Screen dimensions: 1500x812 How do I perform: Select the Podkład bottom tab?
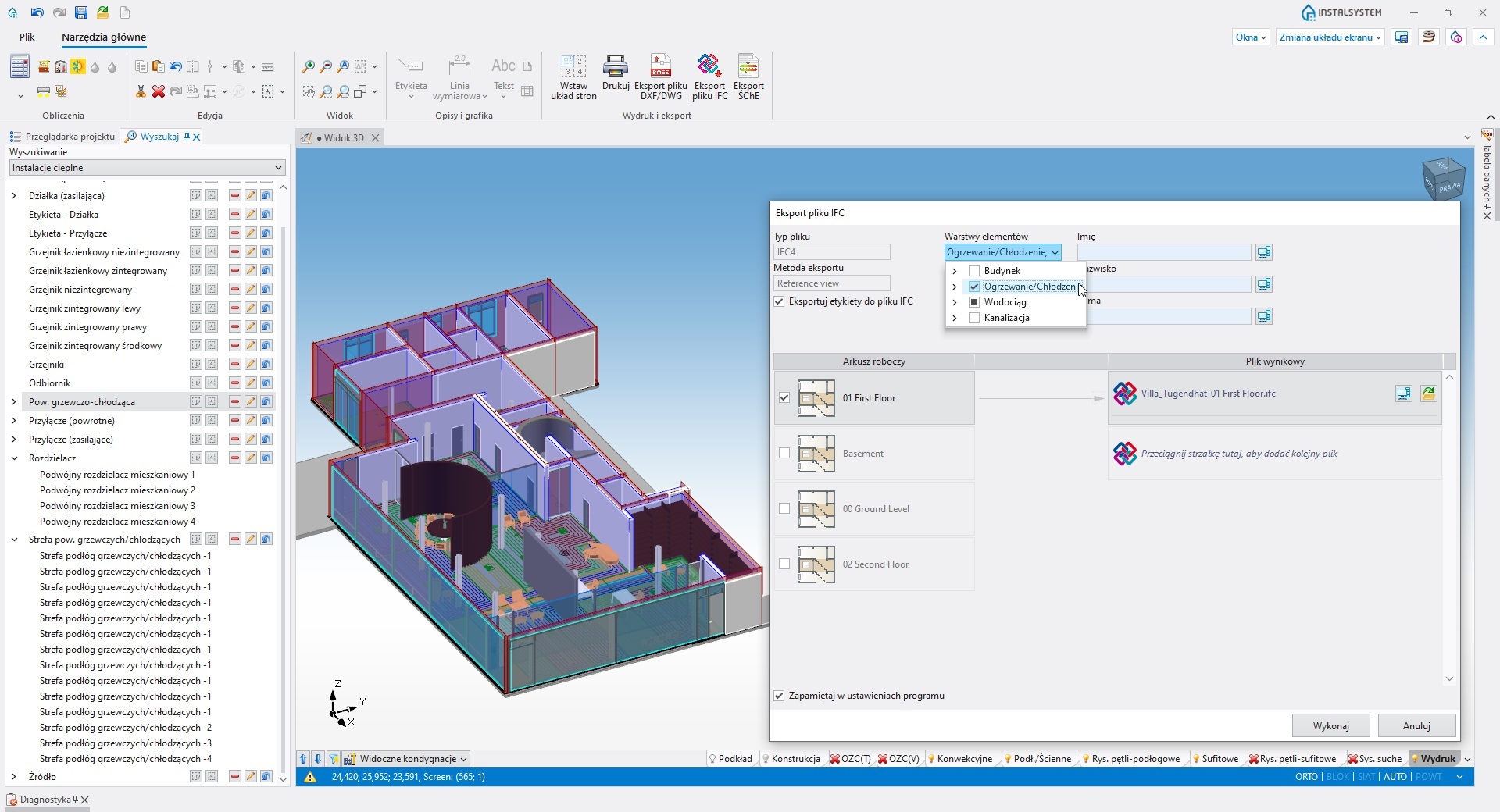730,759
